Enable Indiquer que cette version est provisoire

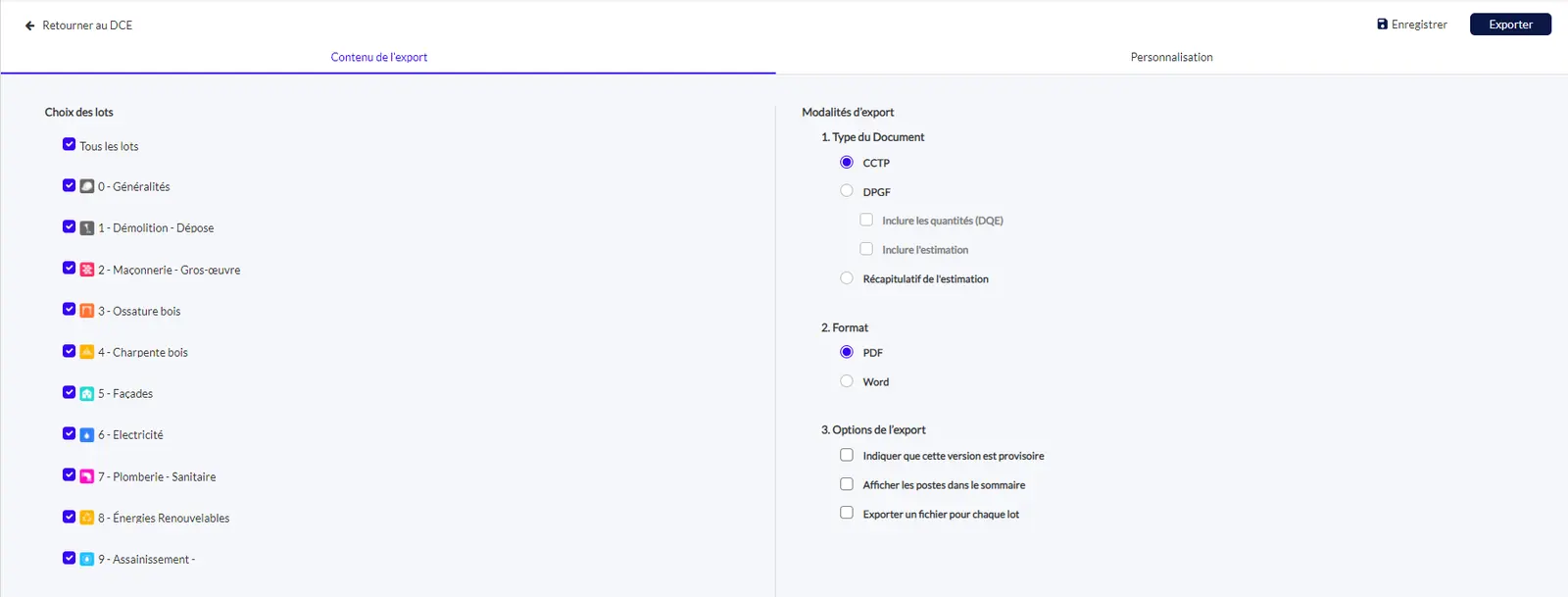[847, 455]
